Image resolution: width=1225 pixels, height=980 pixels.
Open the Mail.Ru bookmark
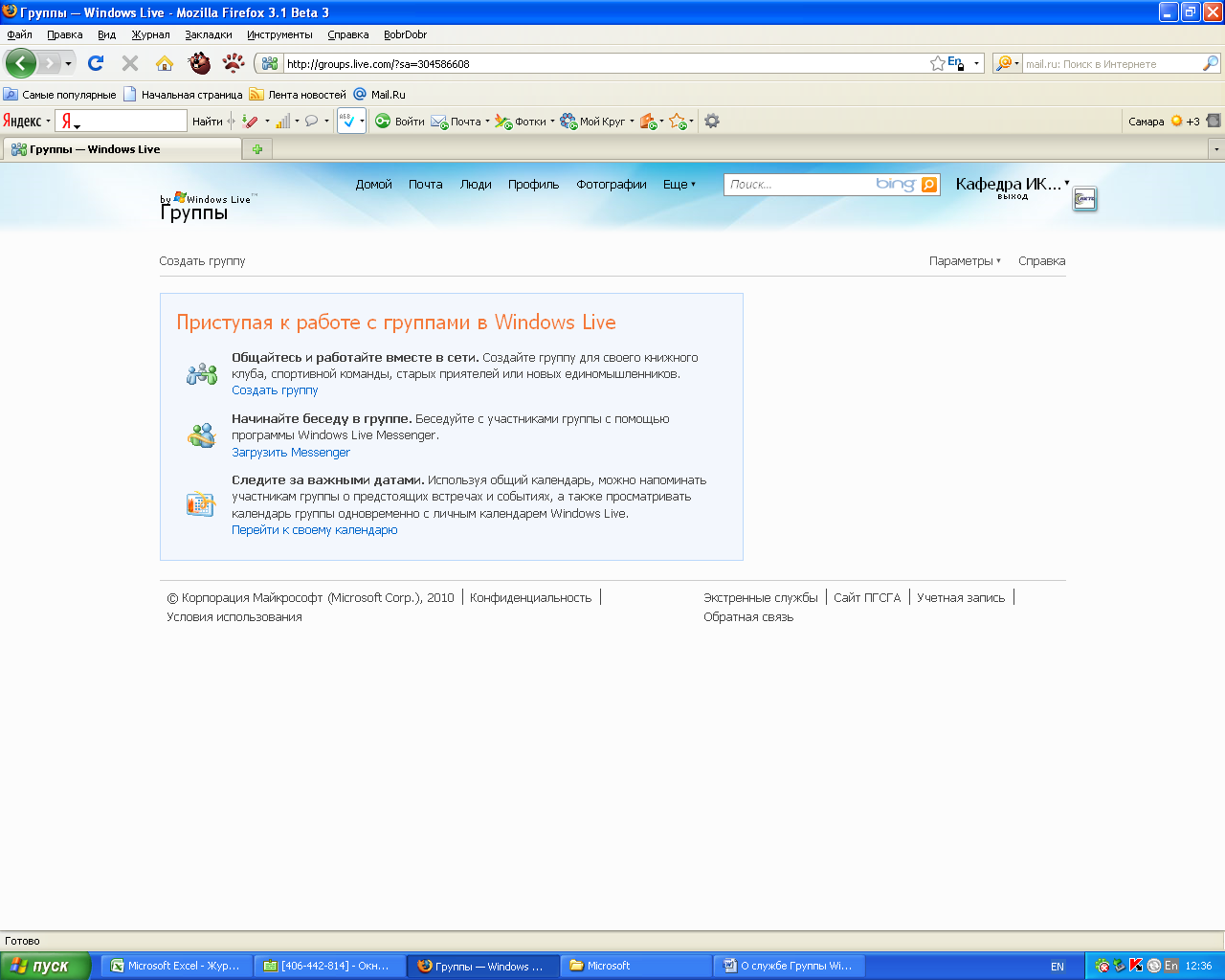[x=380, y=95]
